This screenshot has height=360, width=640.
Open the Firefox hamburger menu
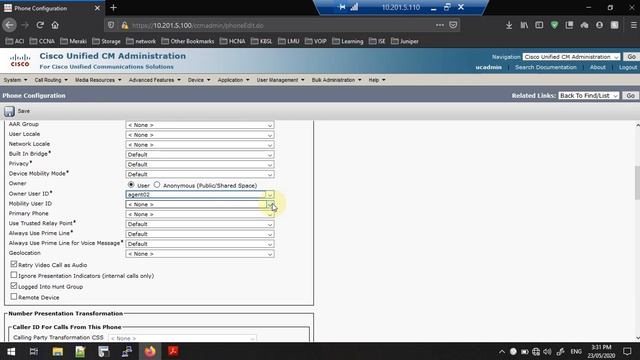pyautogui.click(x=633, y=25)
